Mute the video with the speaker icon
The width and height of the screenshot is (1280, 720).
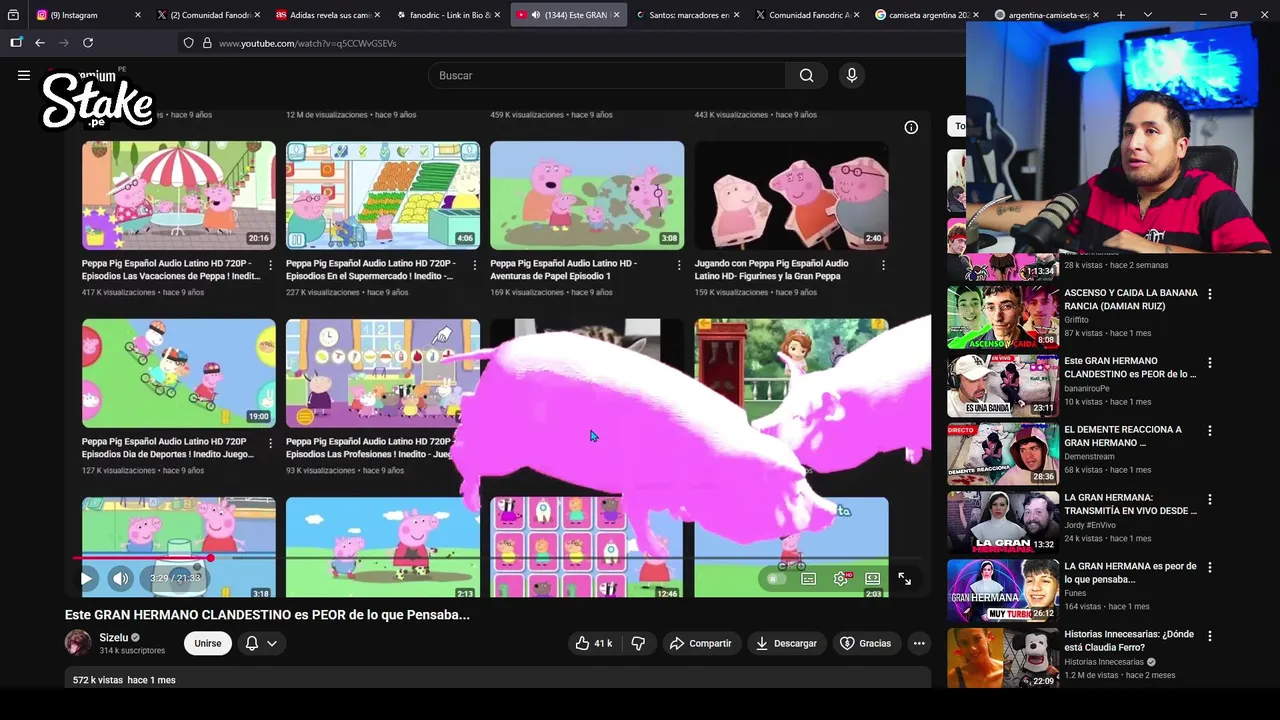[x=120, y=578]
